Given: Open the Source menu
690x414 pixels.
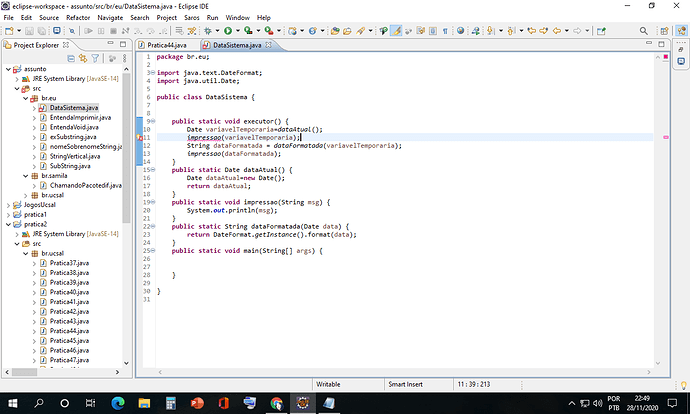Looking at the screenshot, I should (49, 18).
